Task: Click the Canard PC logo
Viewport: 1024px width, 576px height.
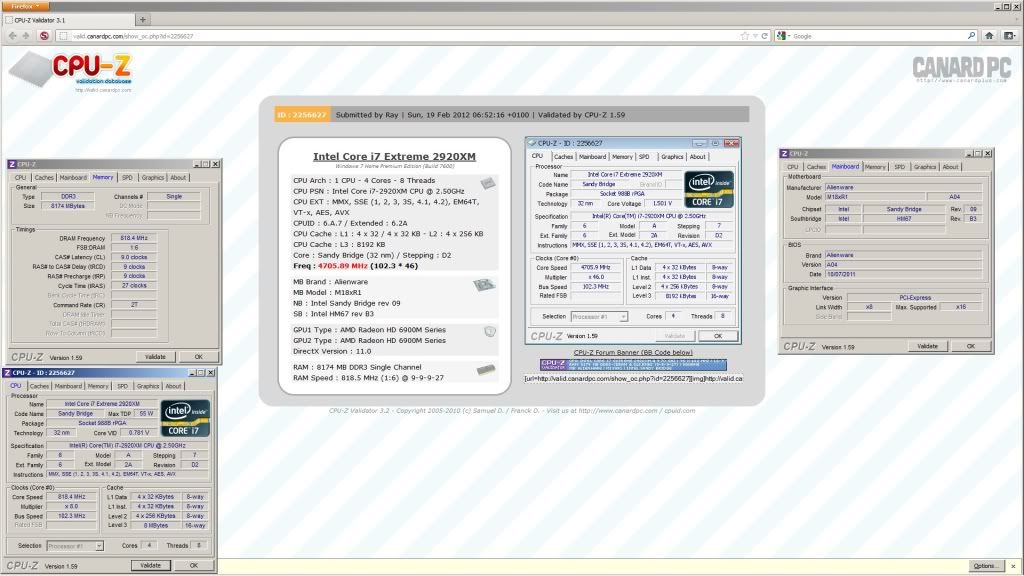Action: tap(961, 69)
